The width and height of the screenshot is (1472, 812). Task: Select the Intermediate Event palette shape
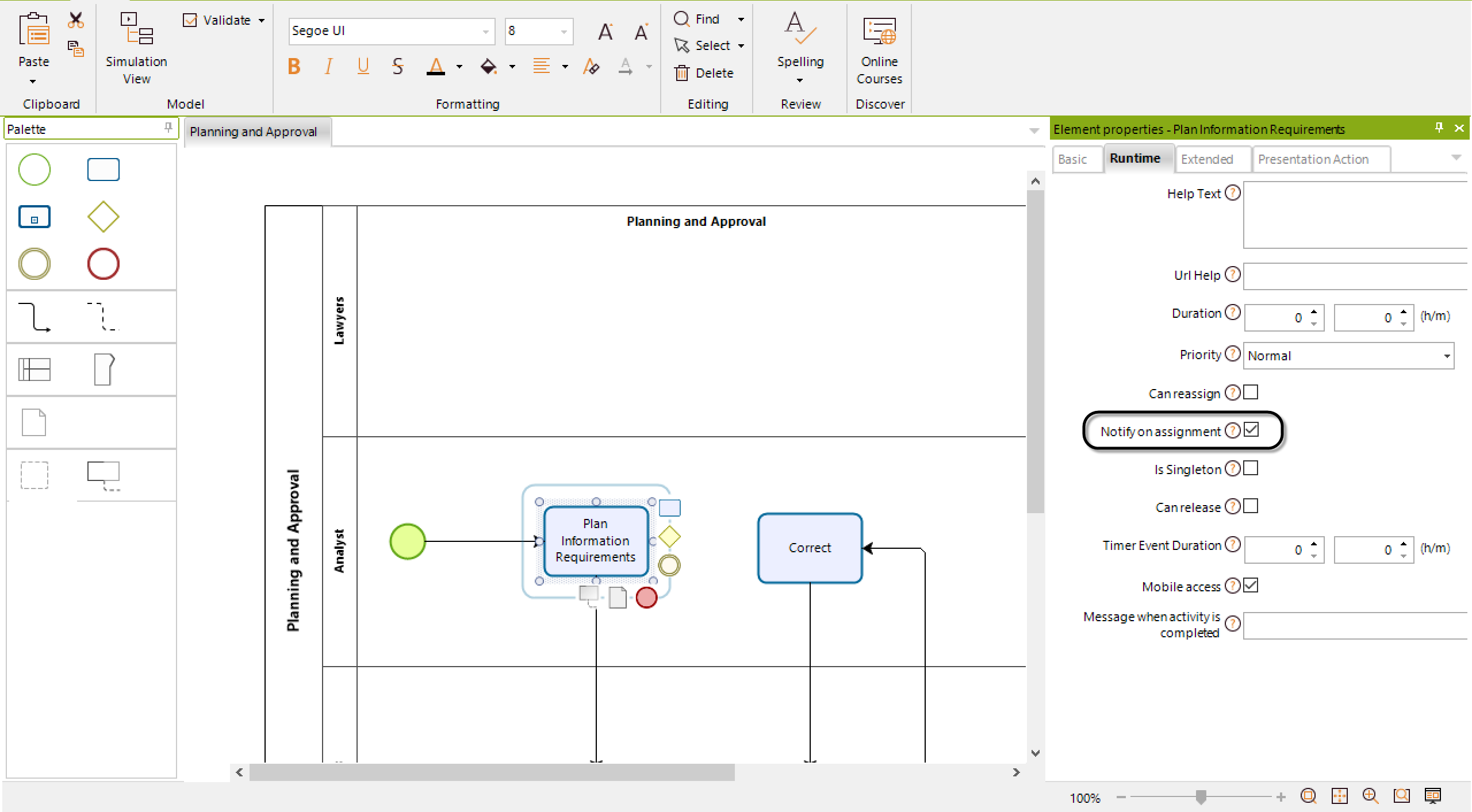pyautogui.click(x=34, y=264)
